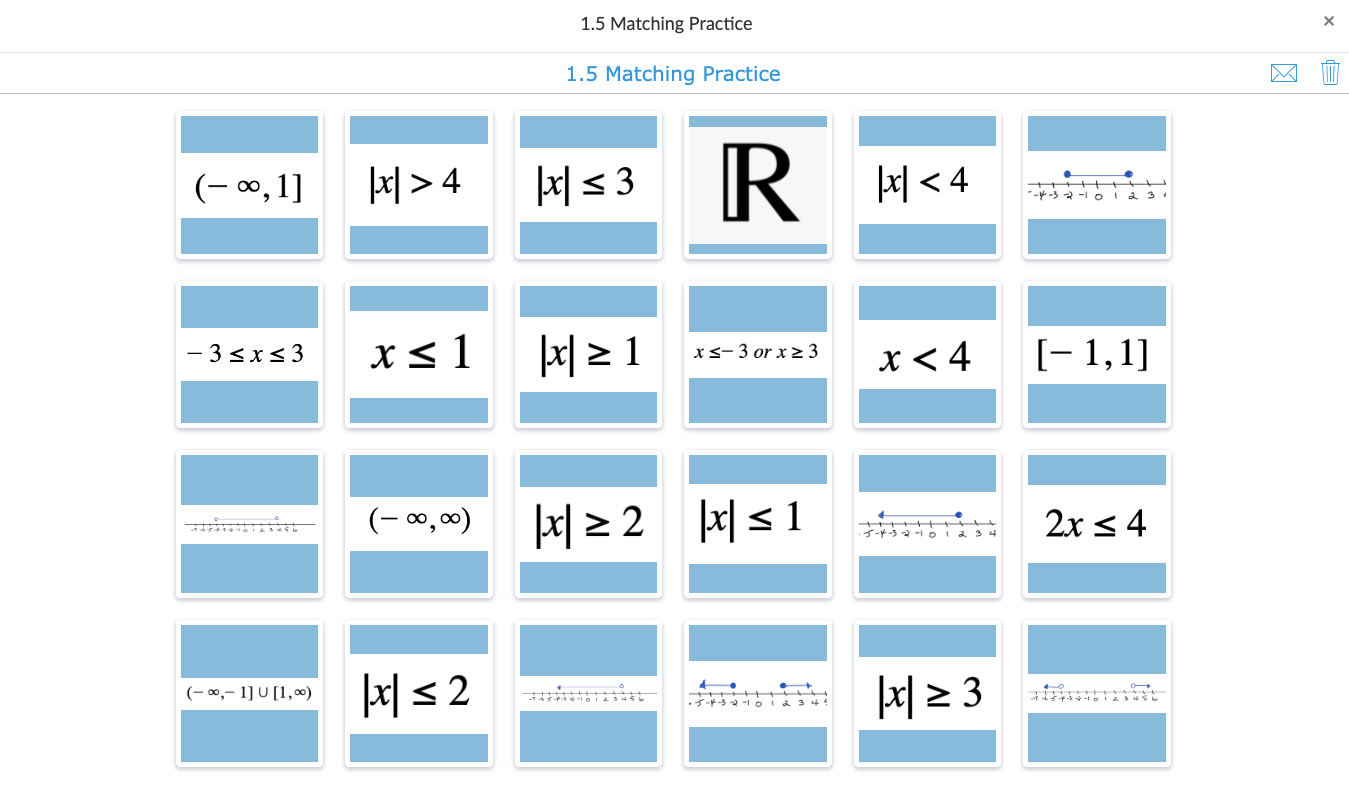Click the [−1, 1] interval card
Image resolution: width=1349 pixels, height=803 pixels.
(x=1096, y=354)
